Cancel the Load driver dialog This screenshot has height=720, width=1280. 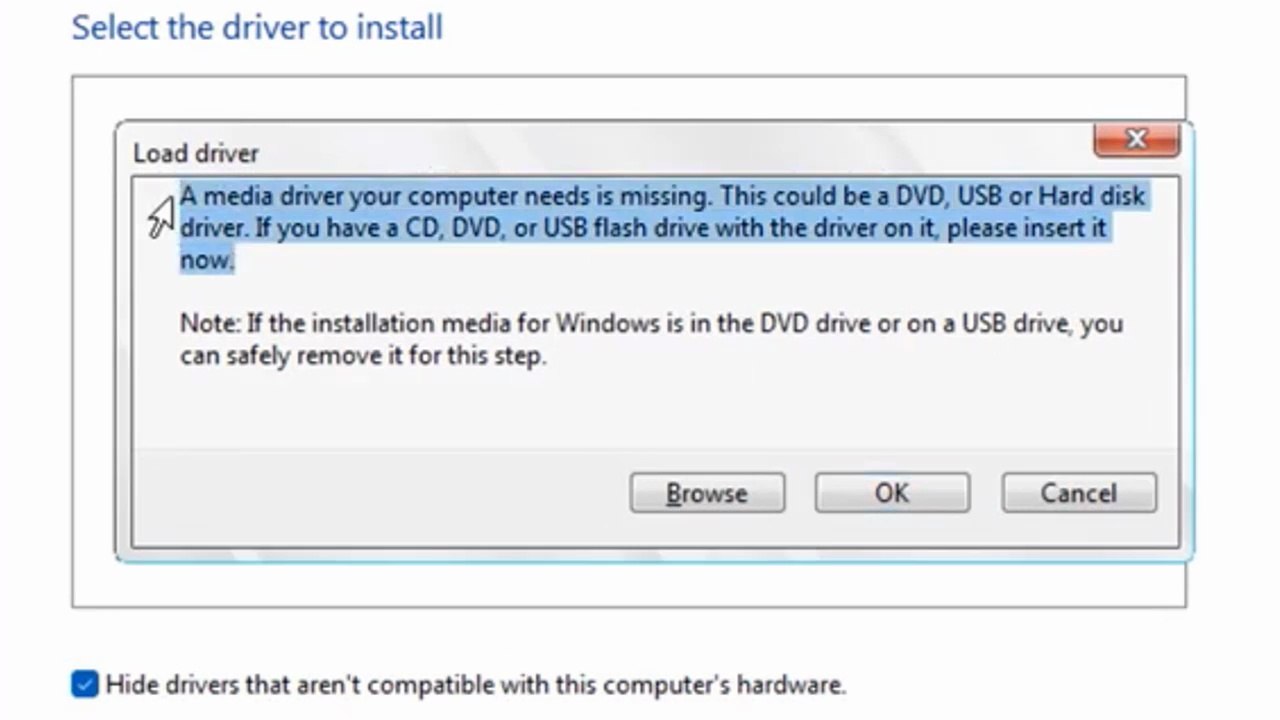1078,493
